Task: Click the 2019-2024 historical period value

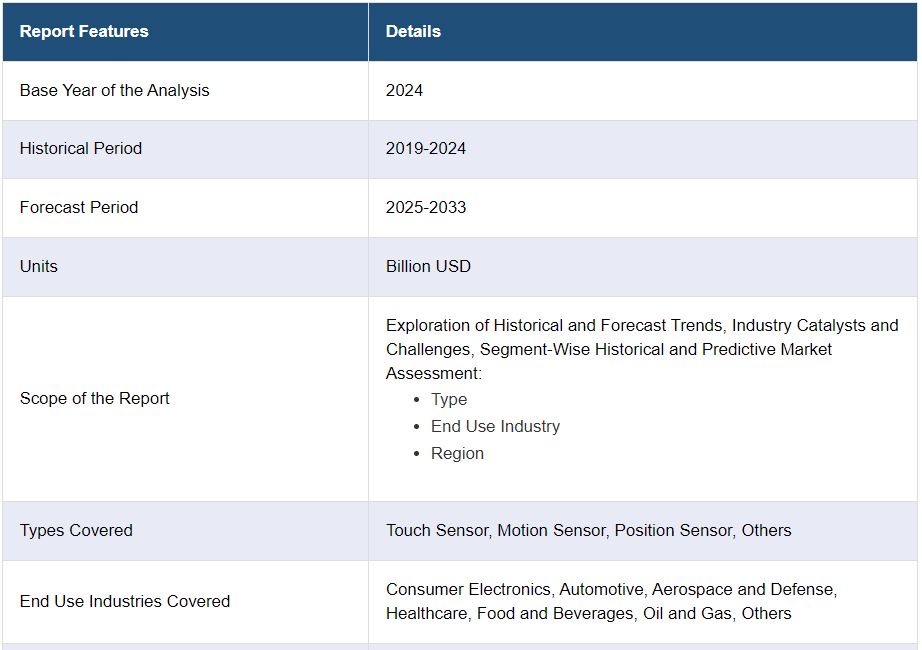Action: (x=426, y=148)
